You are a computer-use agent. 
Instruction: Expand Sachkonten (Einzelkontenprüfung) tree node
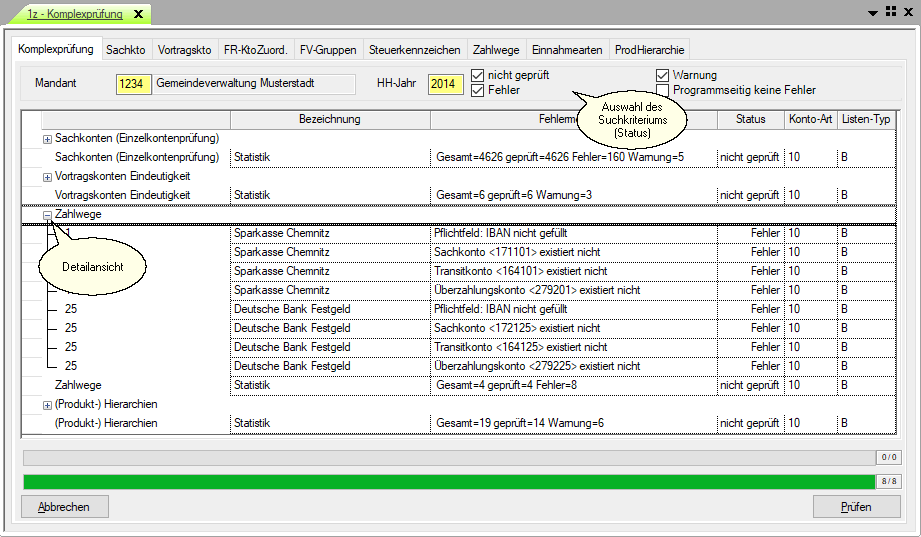[47, 139]
